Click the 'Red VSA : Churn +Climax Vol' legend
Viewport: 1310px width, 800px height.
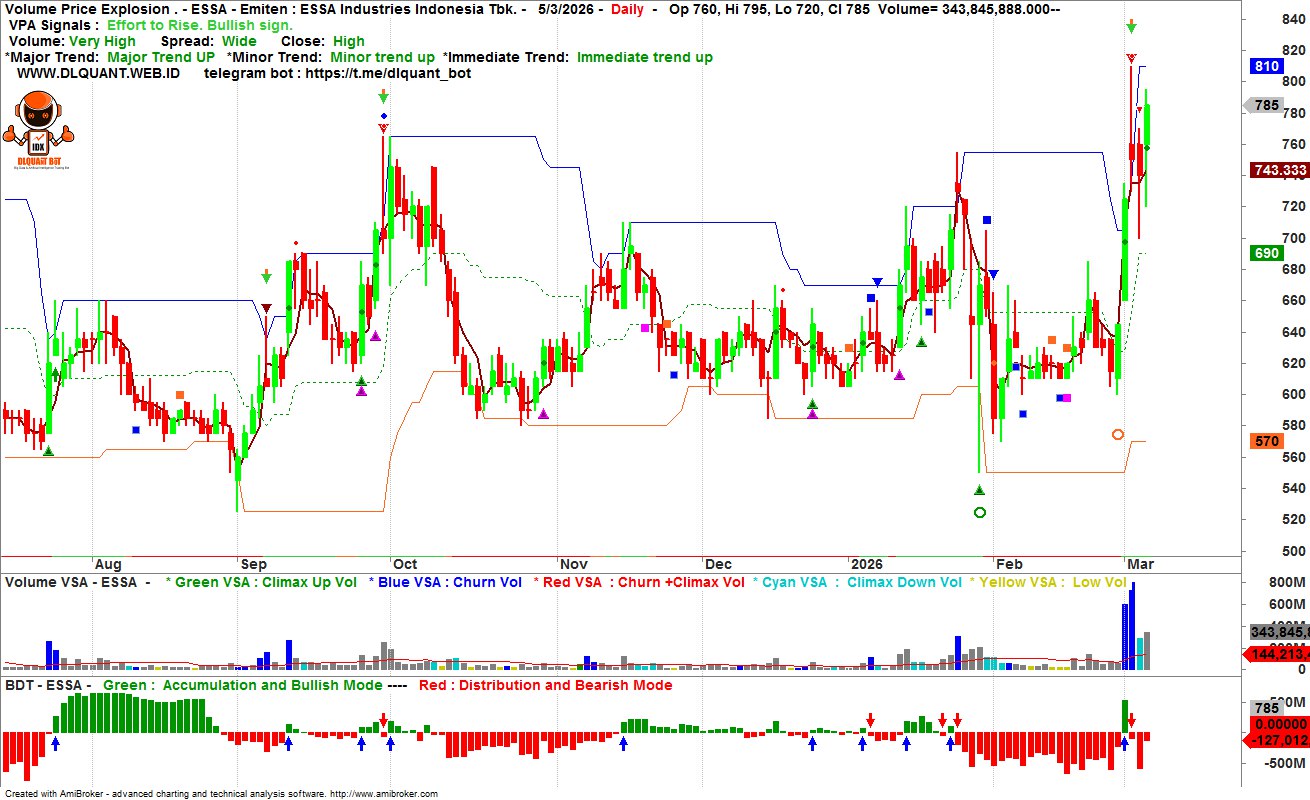tap(644, 582)
